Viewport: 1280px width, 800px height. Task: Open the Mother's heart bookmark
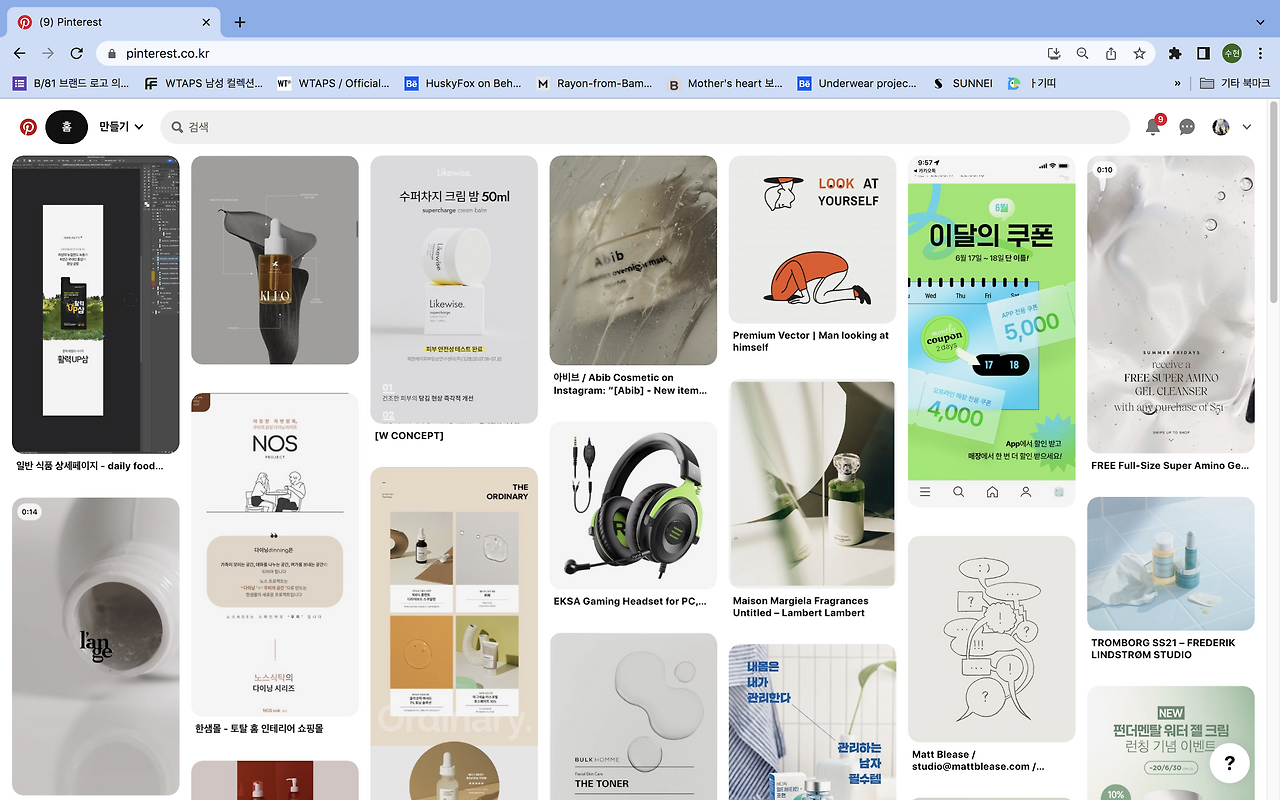(x=725, y=84)
